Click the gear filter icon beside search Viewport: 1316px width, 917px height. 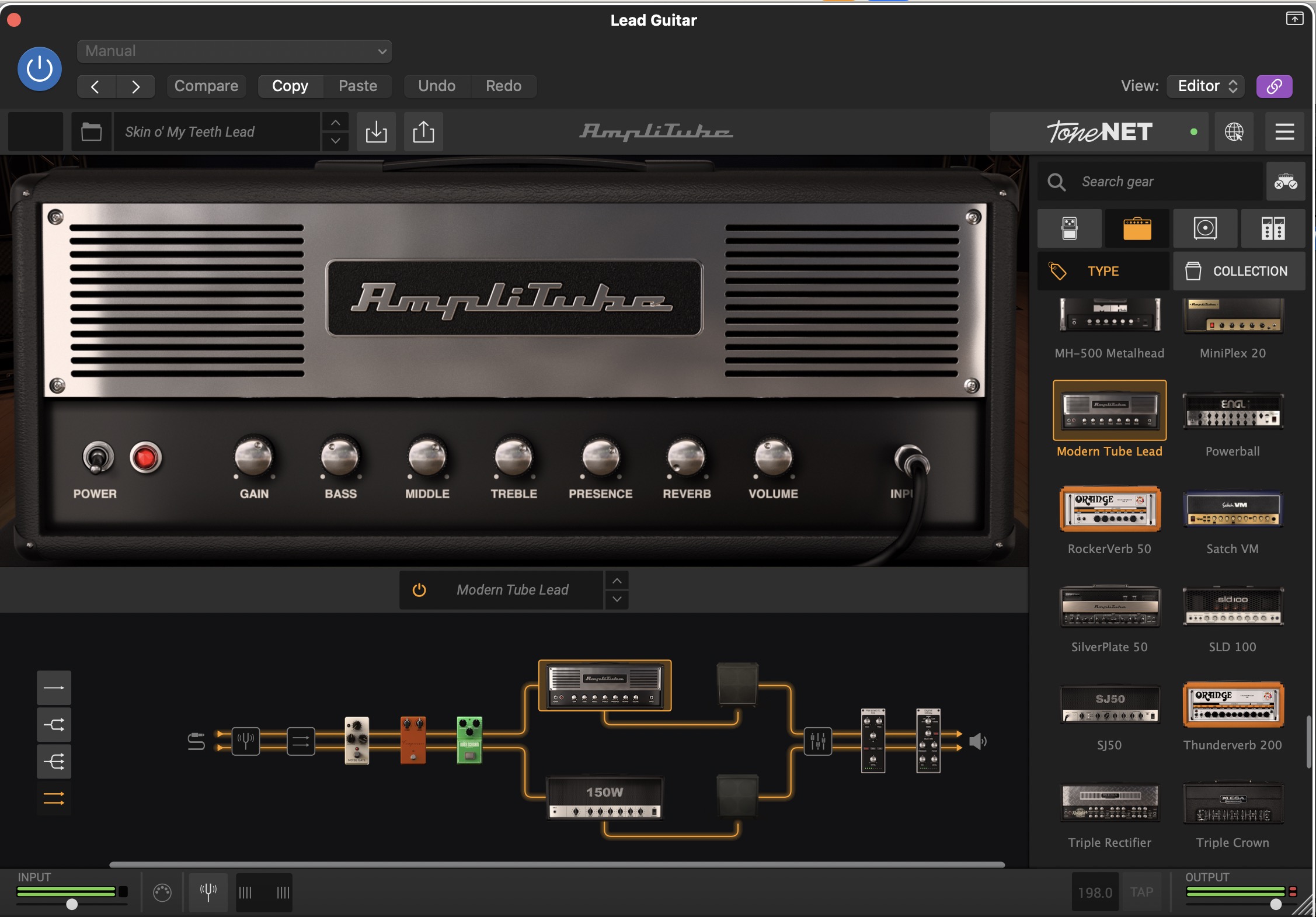pos(1286,182)
